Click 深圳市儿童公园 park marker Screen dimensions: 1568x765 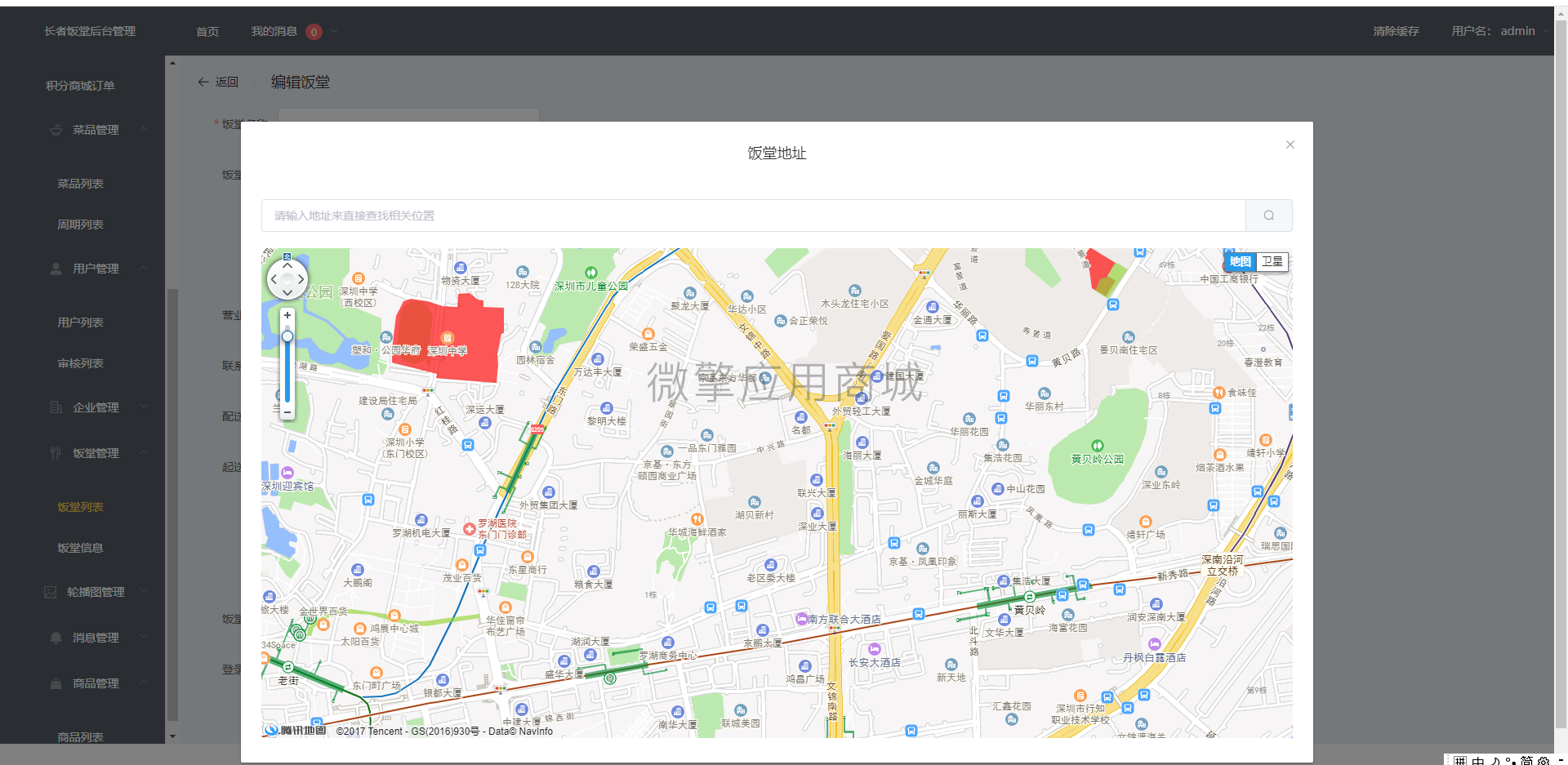(x=591, y=273)
